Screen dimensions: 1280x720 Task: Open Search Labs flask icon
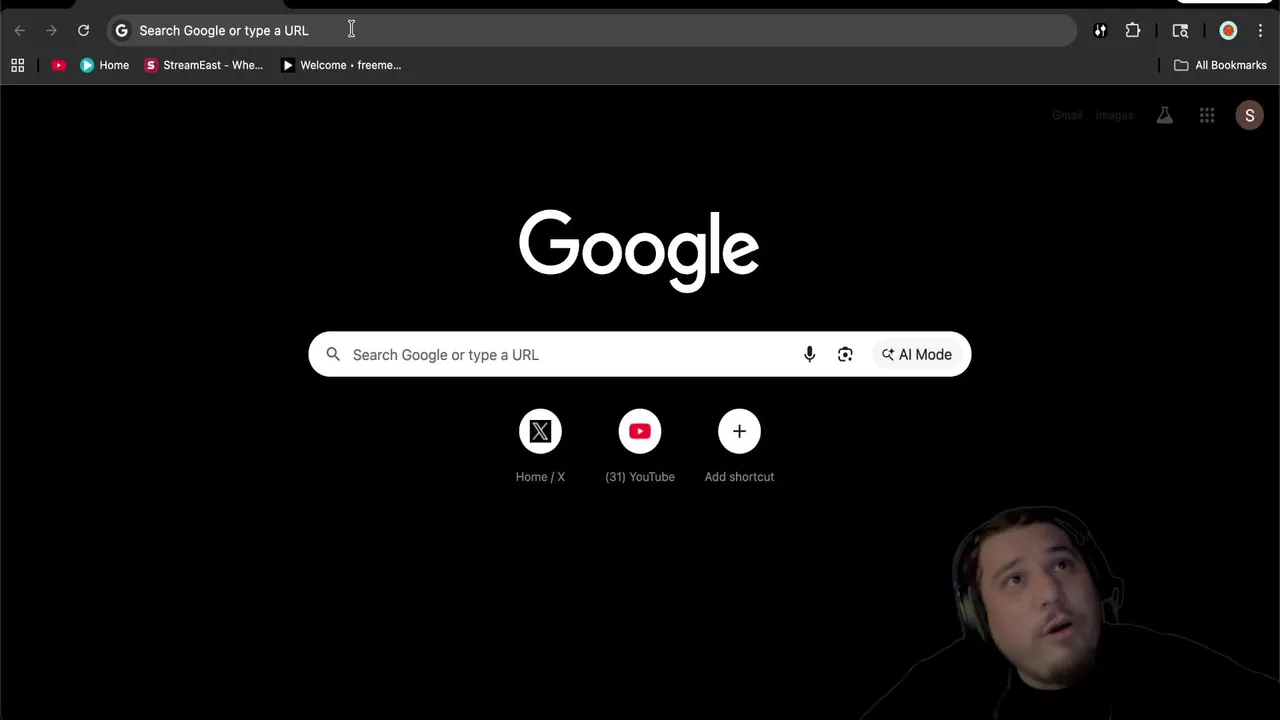(x=1164, y=115)
